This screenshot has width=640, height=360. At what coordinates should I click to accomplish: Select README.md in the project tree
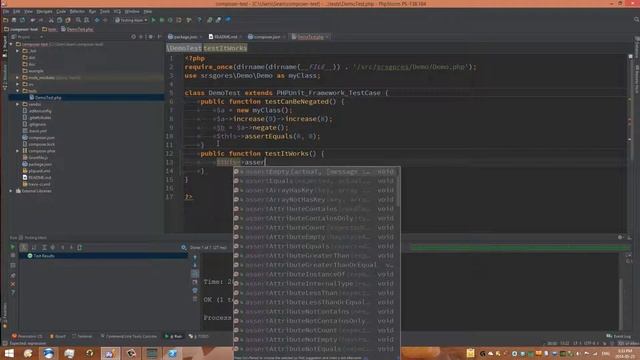tap(36, 178)
